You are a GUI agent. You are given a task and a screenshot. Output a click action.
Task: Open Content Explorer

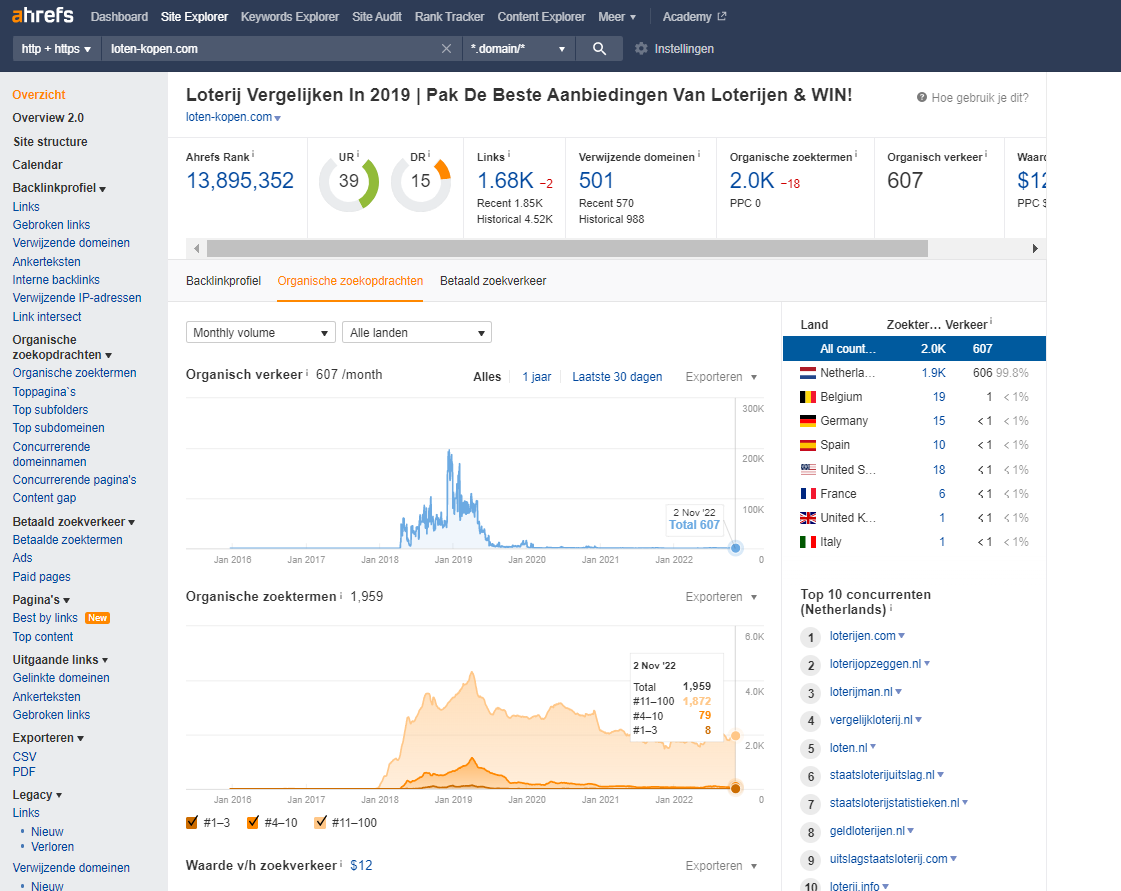point(541,16)
